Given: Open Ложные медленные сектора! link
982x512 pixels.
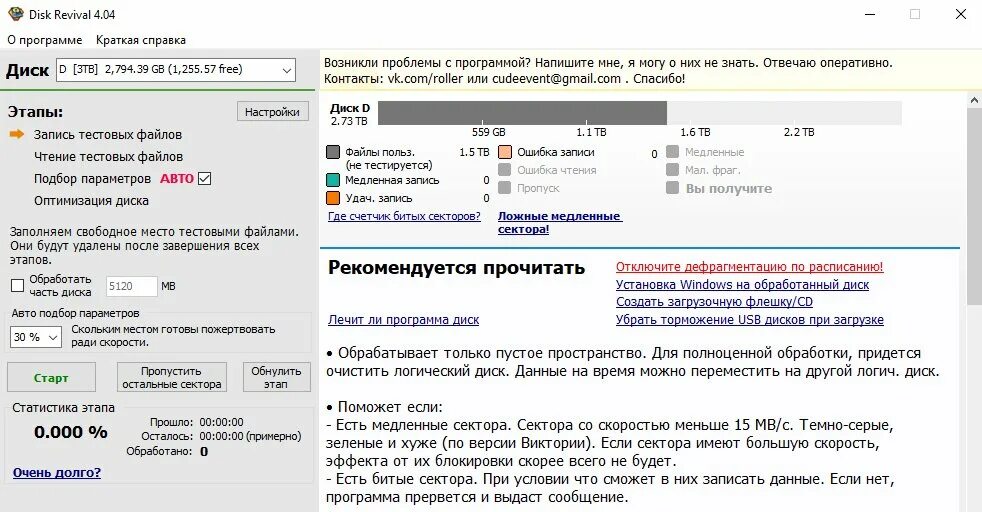Looking at the screenshot, I should coord(559,222).
